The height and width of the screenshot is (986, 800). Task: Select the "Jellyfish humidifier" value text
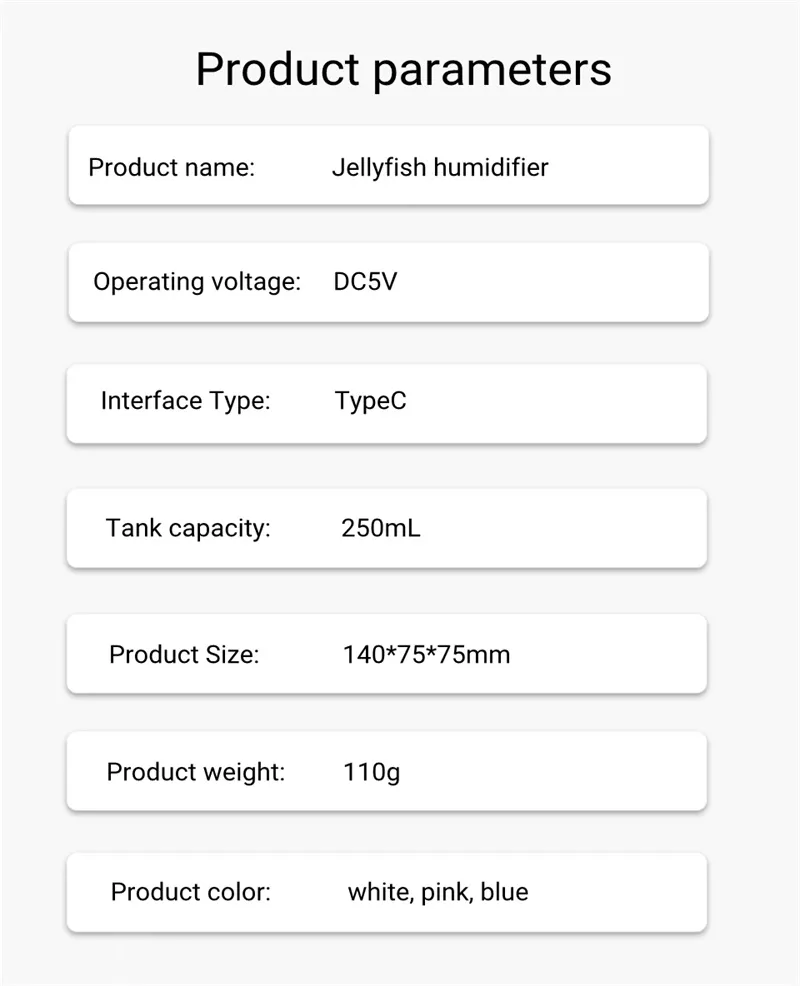(x=440, y=167)
